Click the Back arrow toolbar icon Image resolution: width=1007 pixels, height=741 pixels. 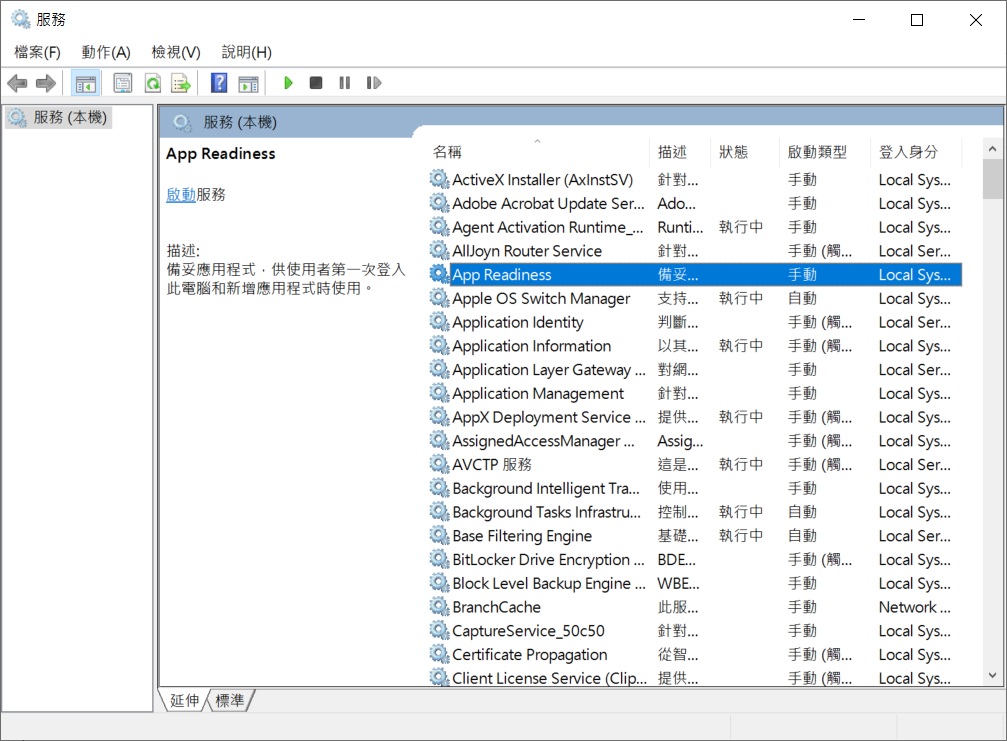coord(17,83)
